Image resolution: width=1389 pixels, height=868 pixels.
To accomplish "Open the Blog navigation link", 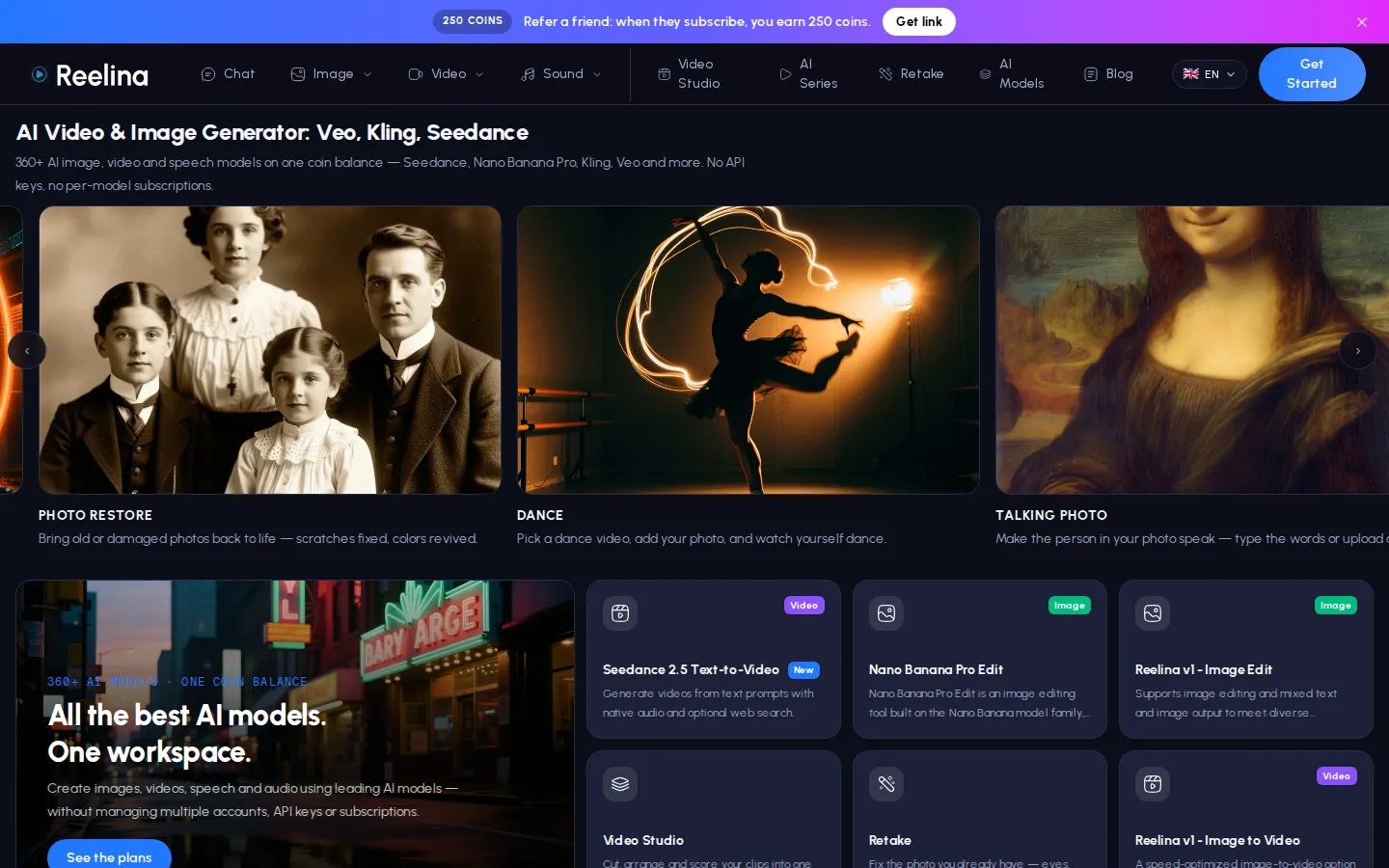I will click(x=1109, y=74).
